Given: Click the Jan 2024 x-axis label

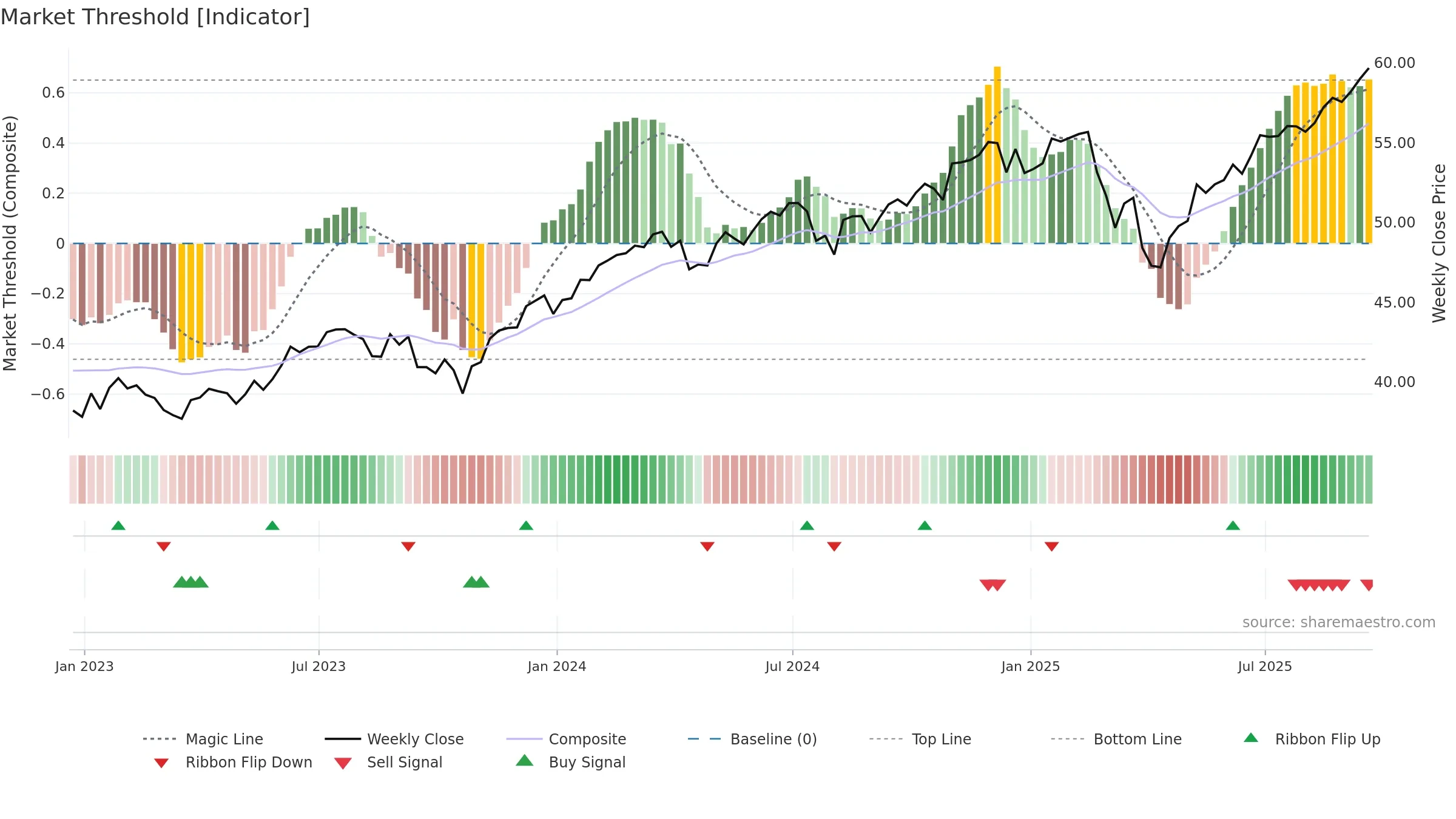Looking at the screenshot, I should [x=557, y=666].
